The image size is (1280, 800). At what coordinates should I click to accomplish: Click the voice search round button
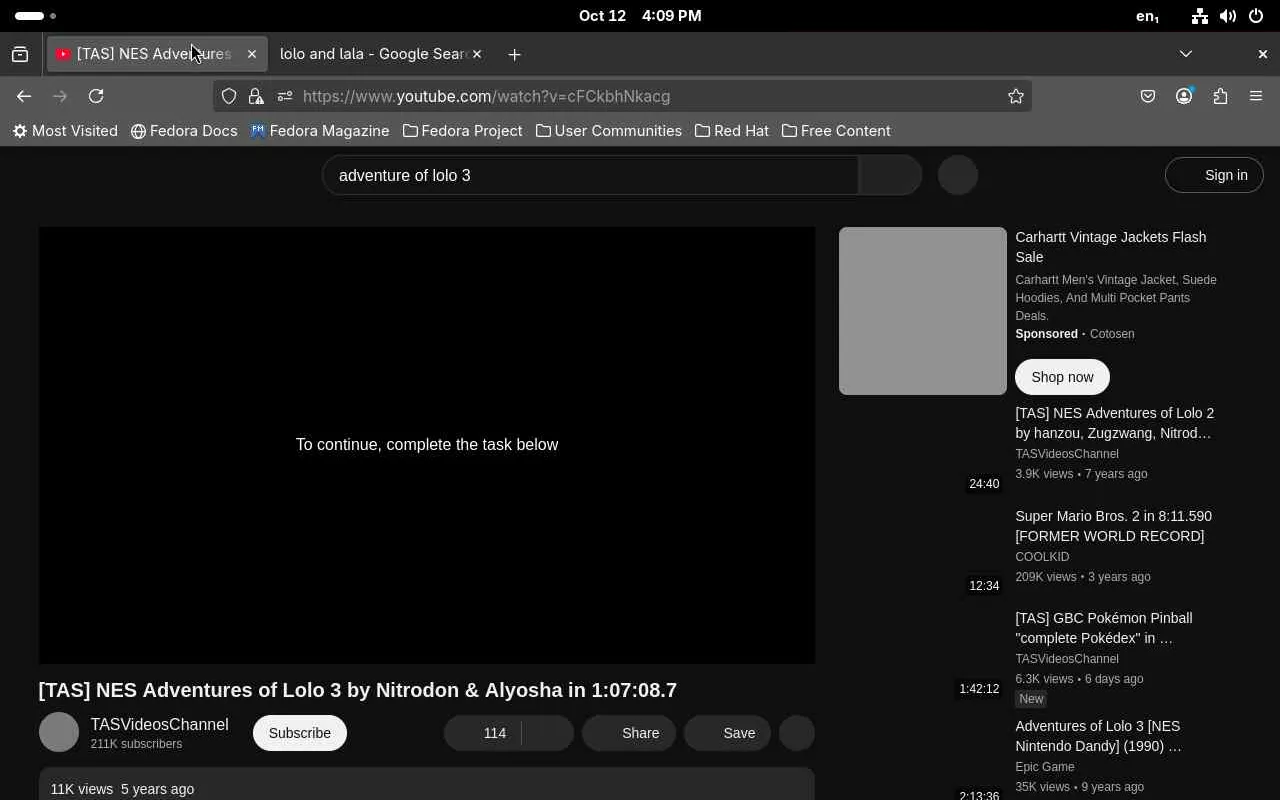tap(958, 175)
